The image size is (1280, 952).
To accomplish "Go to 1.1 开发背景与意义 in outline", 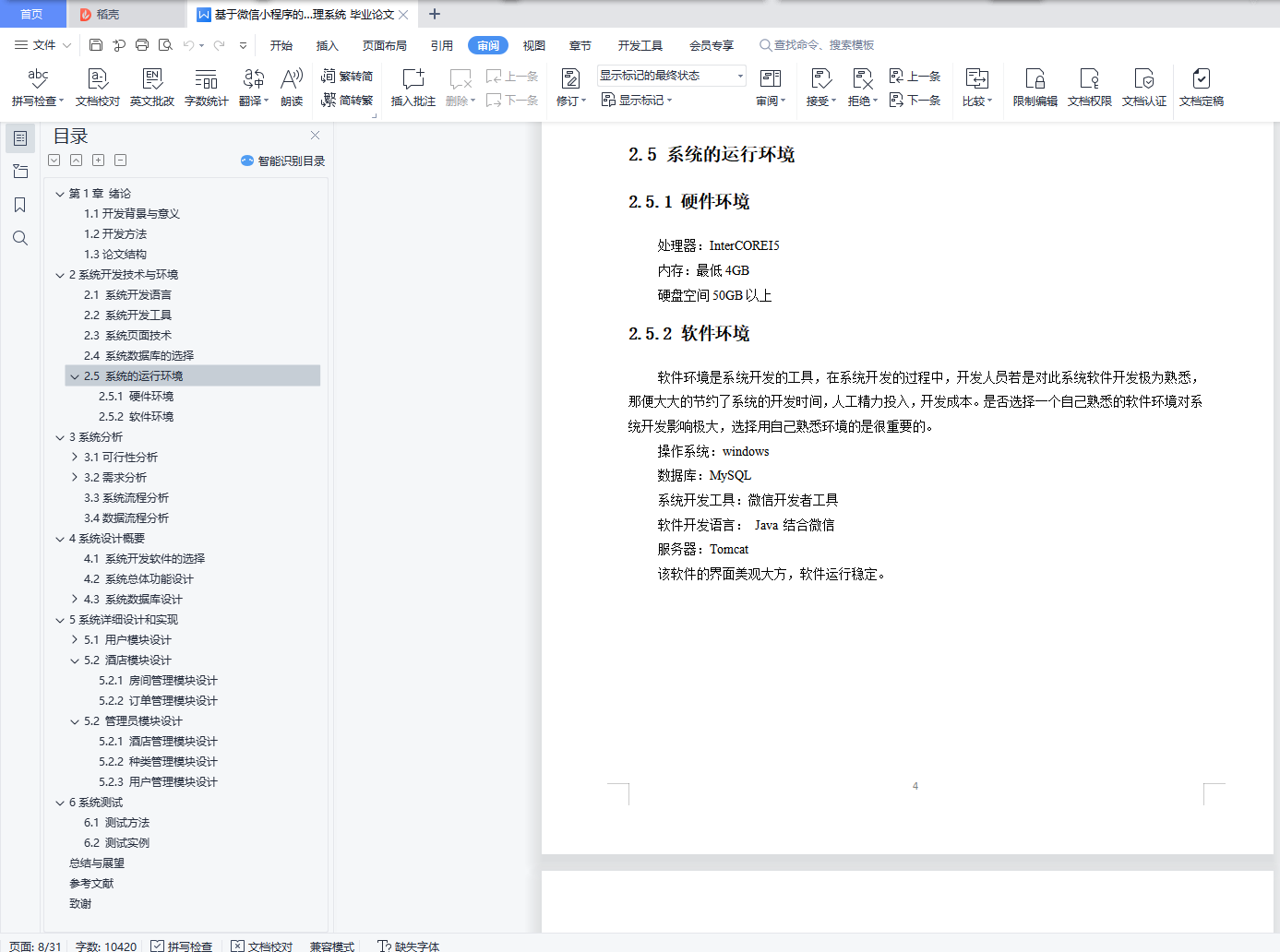I will (x=132, y=214).
